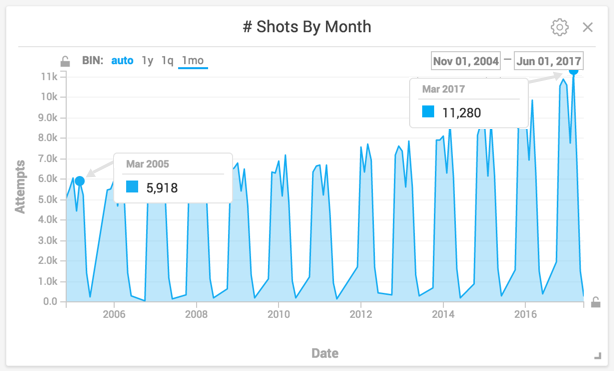The image size is (614, 371).
Task: Click the 0.0 y-axis tick label
Action: coord(51,302)
